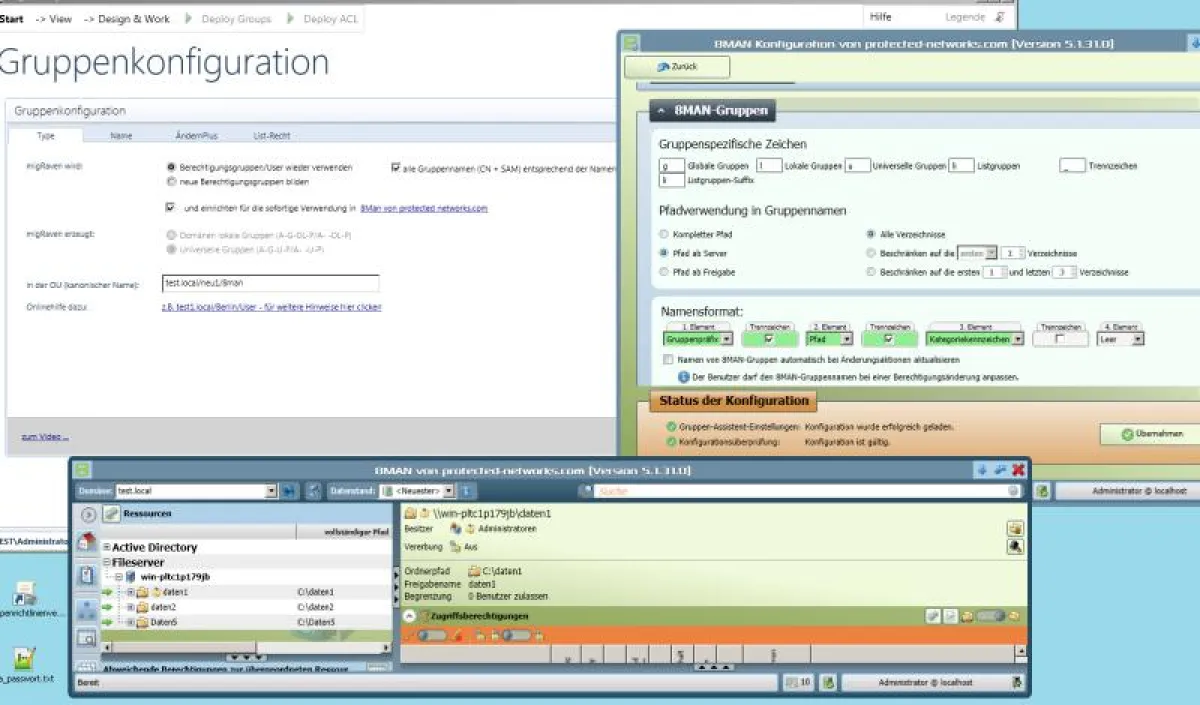The height and width of the screenshot is (705, 1200).
Task: Click the pin icon in the 8MAN title bar
Action: click(1000, 470)
